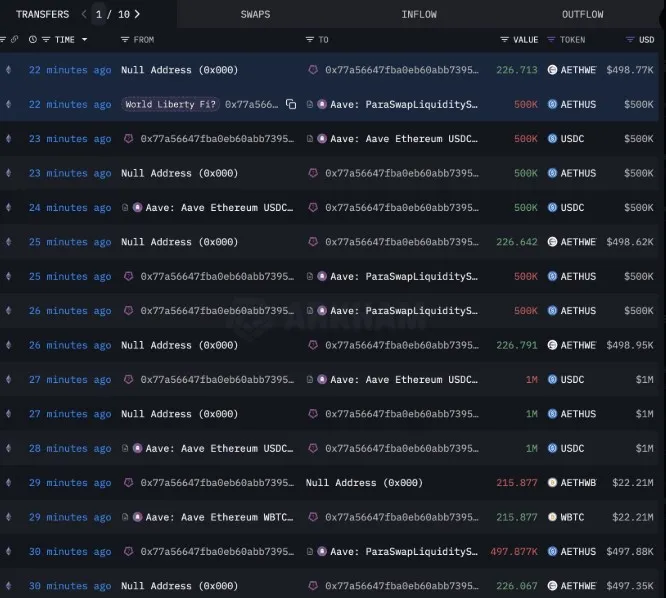
Task: Open the OUTFLOW tab
Action: pos(582,14)
